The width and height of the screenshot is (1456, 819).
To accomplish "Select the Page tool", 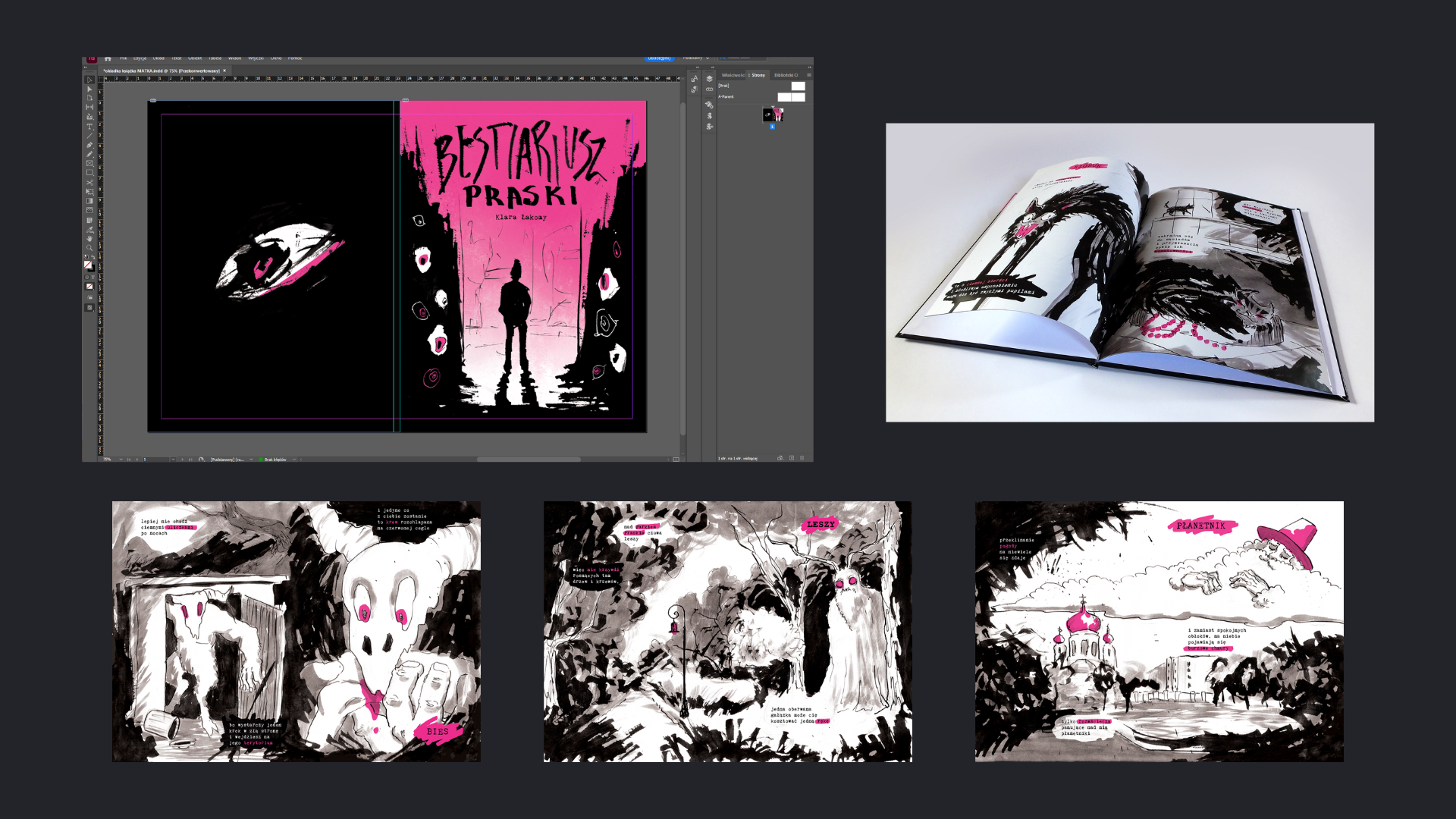I will click(89, 98).
